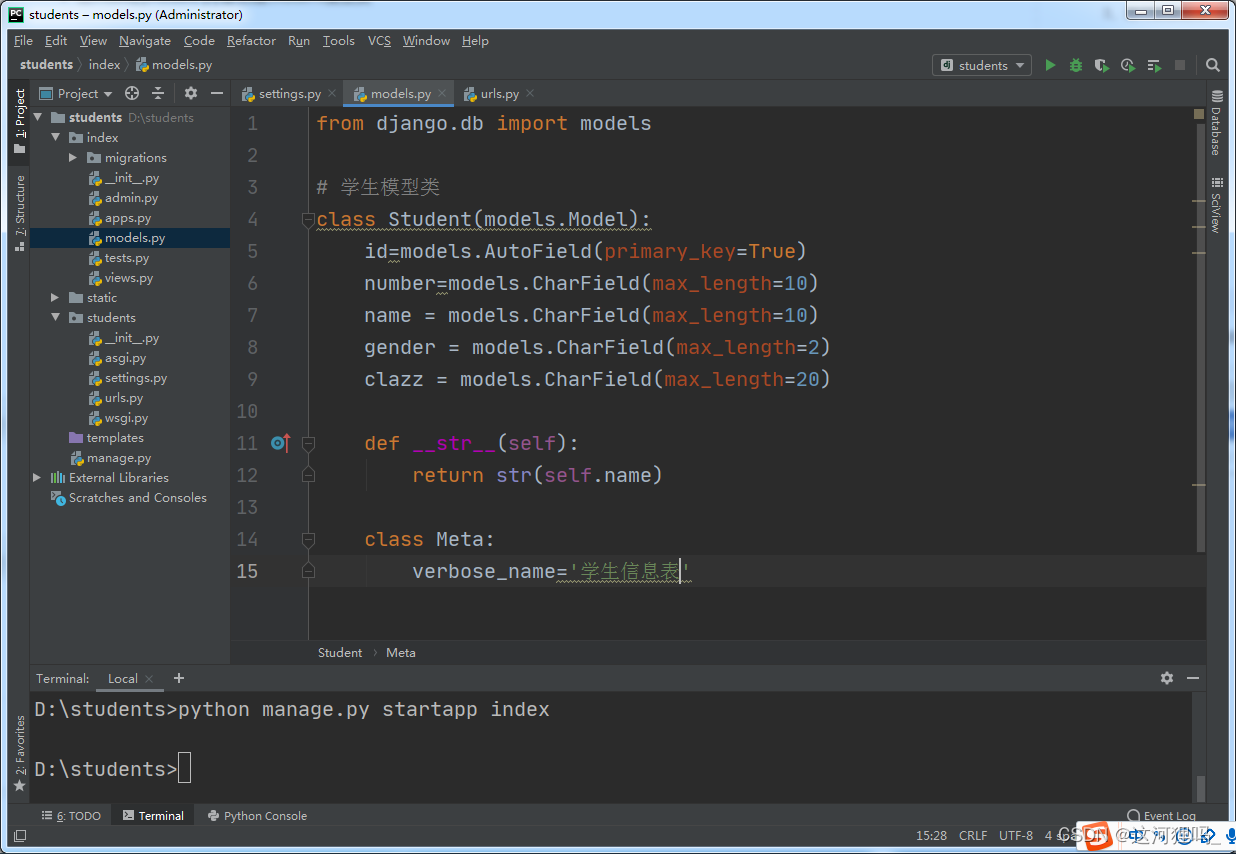1236x854 pixels.
Task: Click the Profile run icon
Action: click(1128, 65)
